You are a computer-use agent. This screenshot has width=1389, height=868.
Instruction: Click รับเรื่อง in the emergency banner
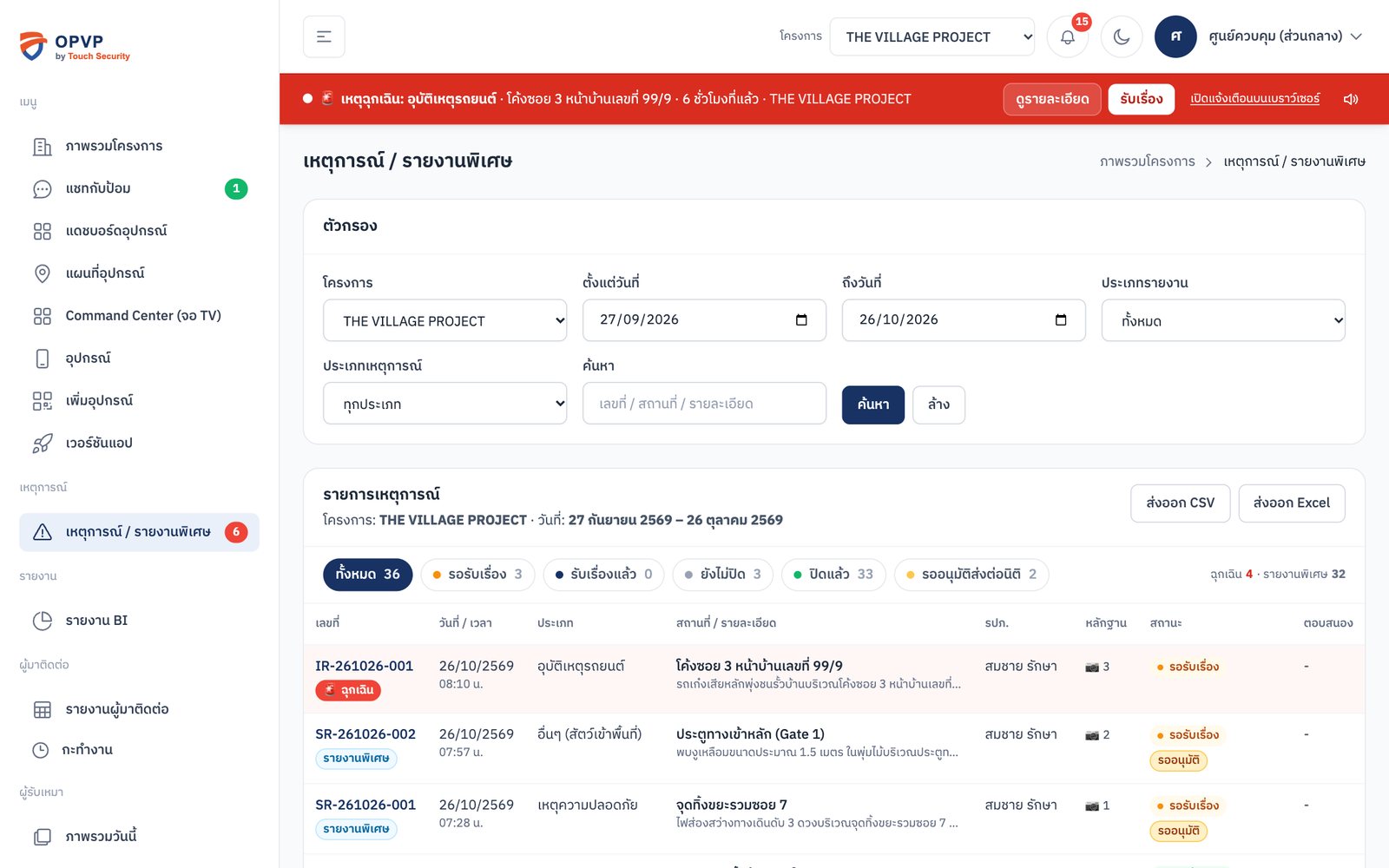1142,99
